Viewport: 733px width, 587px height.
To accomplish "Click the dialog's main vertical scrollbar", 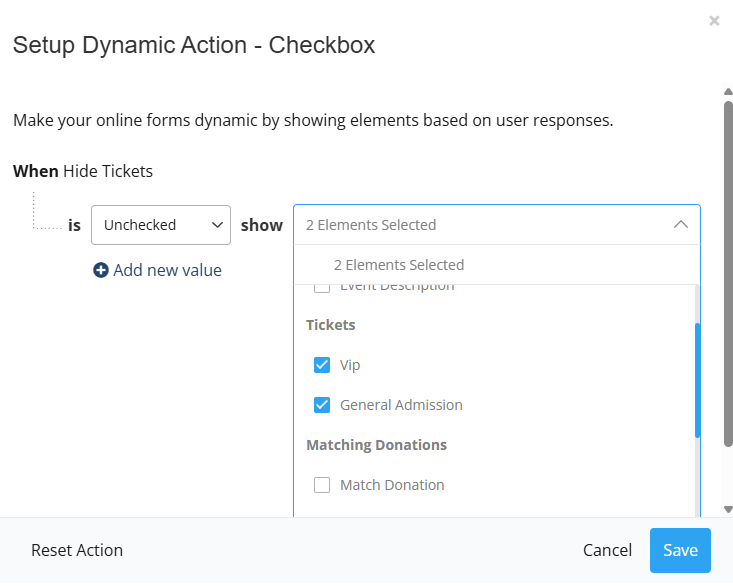I will pyautogui.click(x=728, y=270).
